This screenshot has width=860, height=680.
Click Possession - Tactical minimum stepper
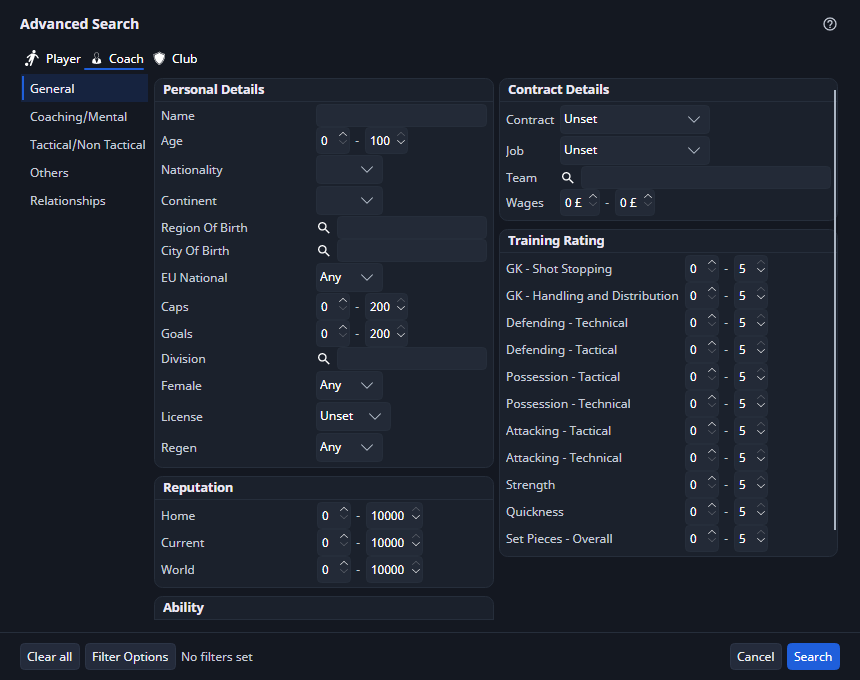(x=701, y=377)
